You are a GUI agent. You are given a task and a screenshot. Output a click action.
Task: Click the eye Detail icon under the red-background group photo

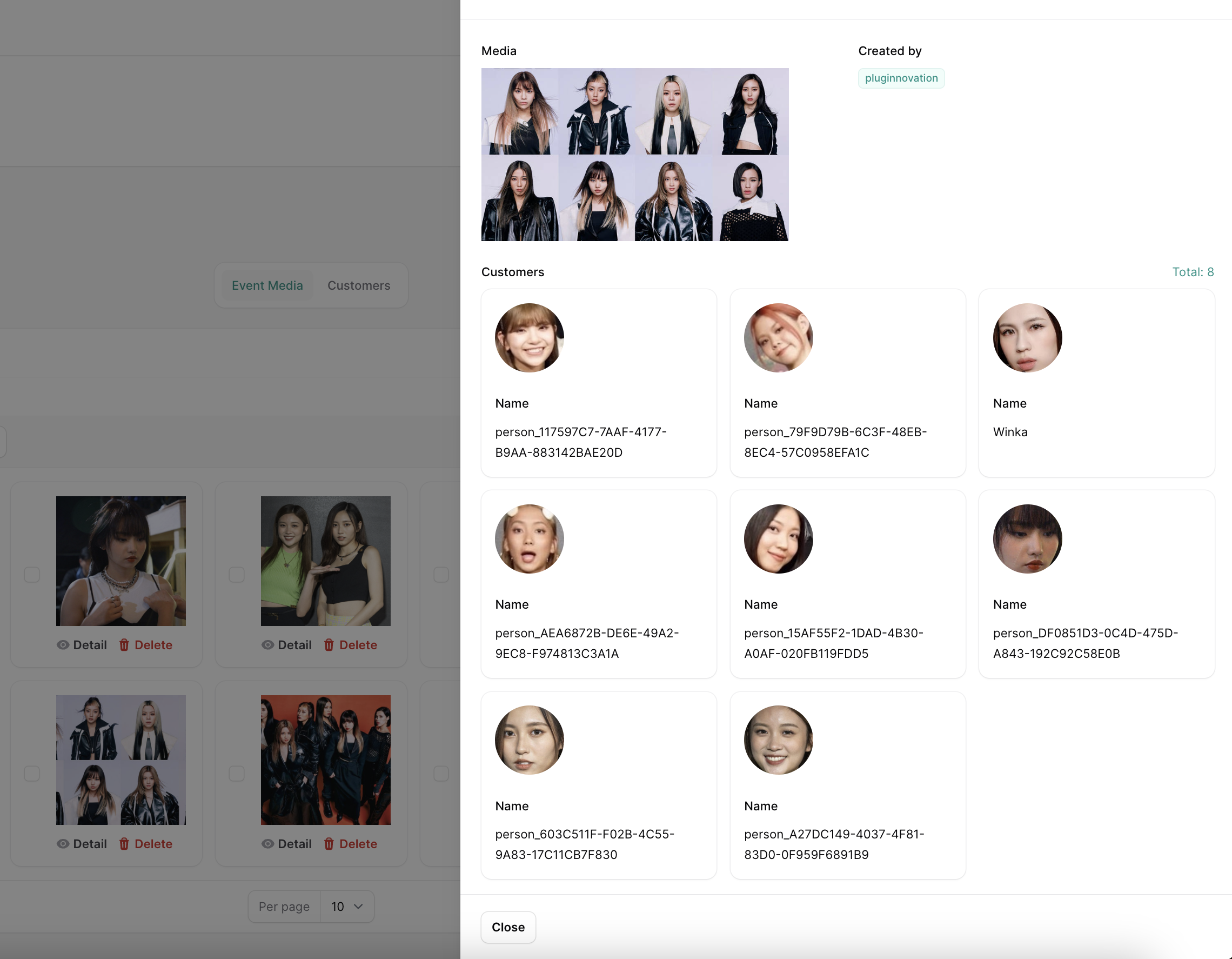[268, 843]
